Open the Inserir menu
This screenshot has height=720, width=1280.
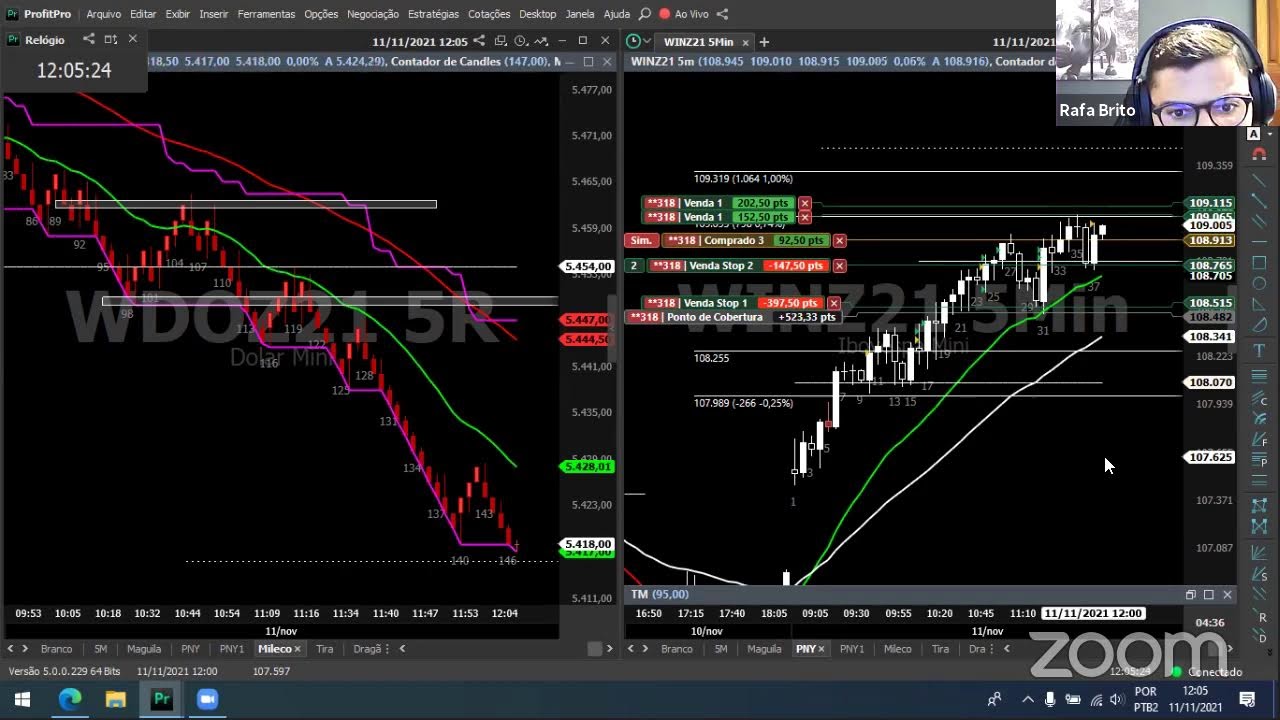coord(214,14)
